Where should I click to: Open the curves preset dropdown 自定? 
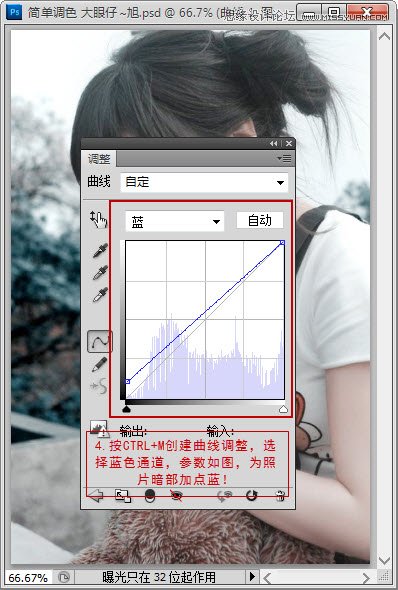point(204,182)
